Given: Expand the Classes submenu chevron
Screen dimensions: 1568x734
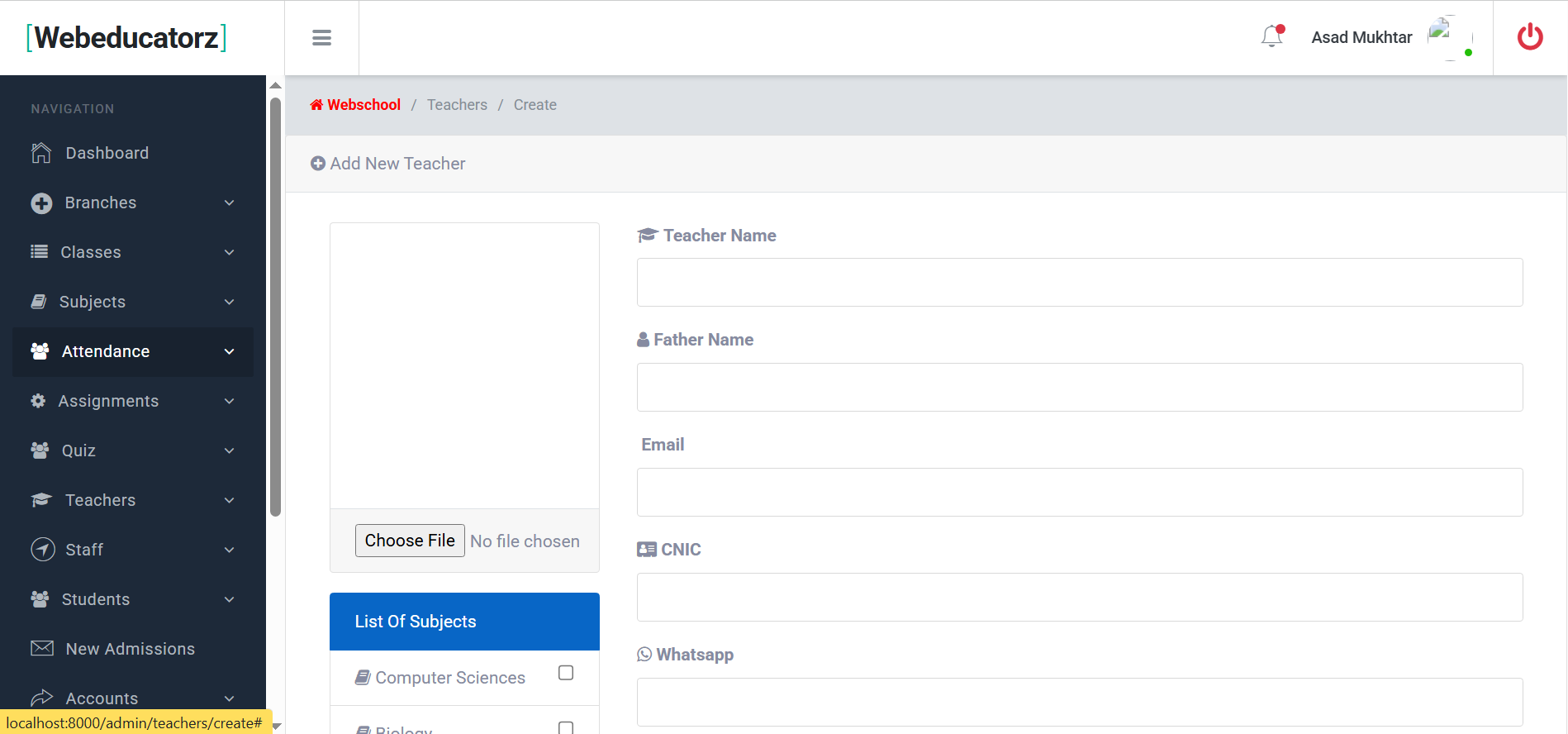Looking at the screenshot, I should pos(229,252).
